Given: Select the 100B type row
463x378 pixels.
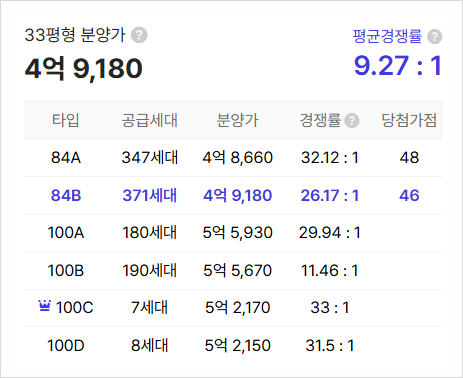Looking at the screenshot, I should point(233,270).
